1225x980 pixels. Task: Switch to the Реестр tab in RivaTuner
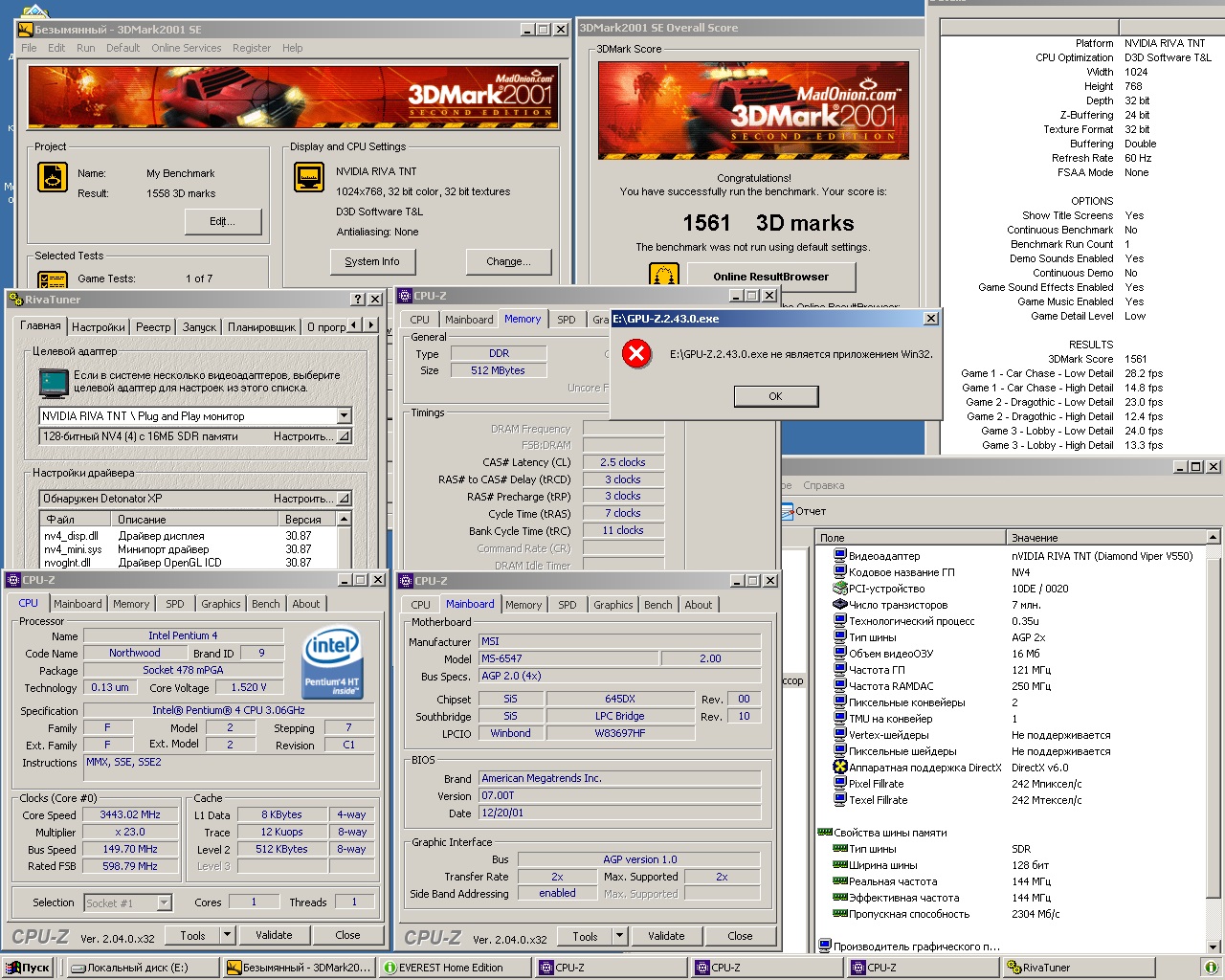pyautogui.click(x=153, y=327)
